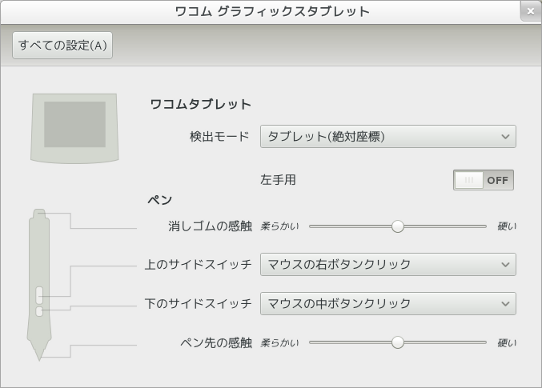Click the tablet illustration image
The image size is (542, 388).
tap(75, 128)
